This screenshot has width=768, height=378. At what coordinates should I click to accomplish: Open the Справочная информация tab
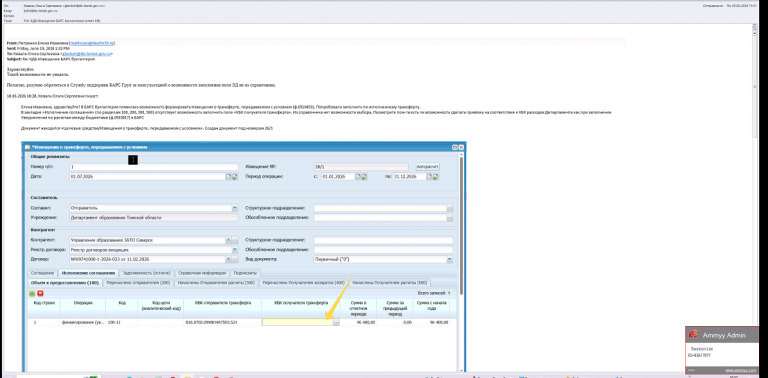click(x=202, y=273)
